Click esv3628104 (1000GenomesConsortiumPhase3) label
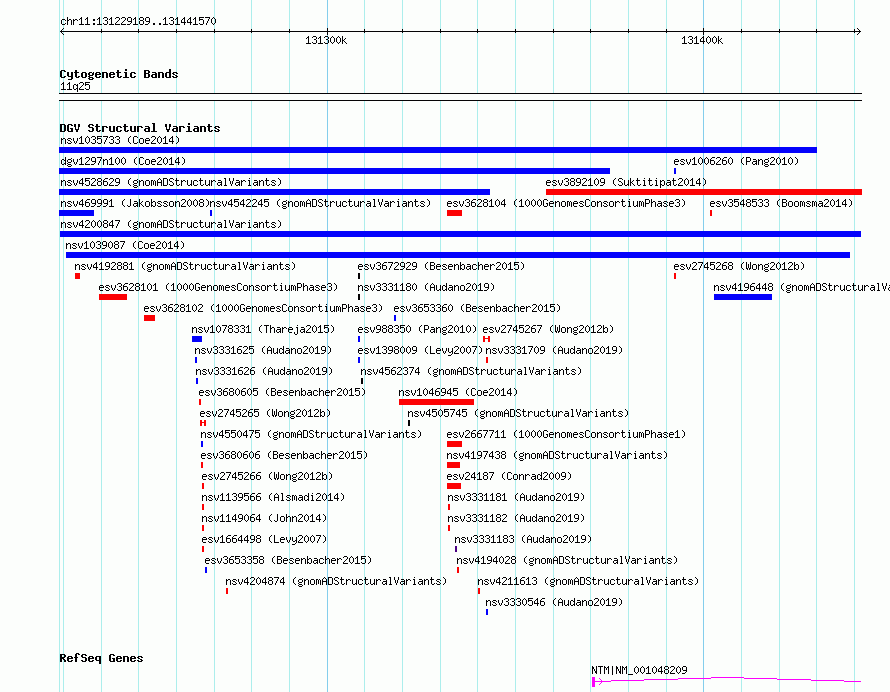The image size is (890, 692). 566,203
